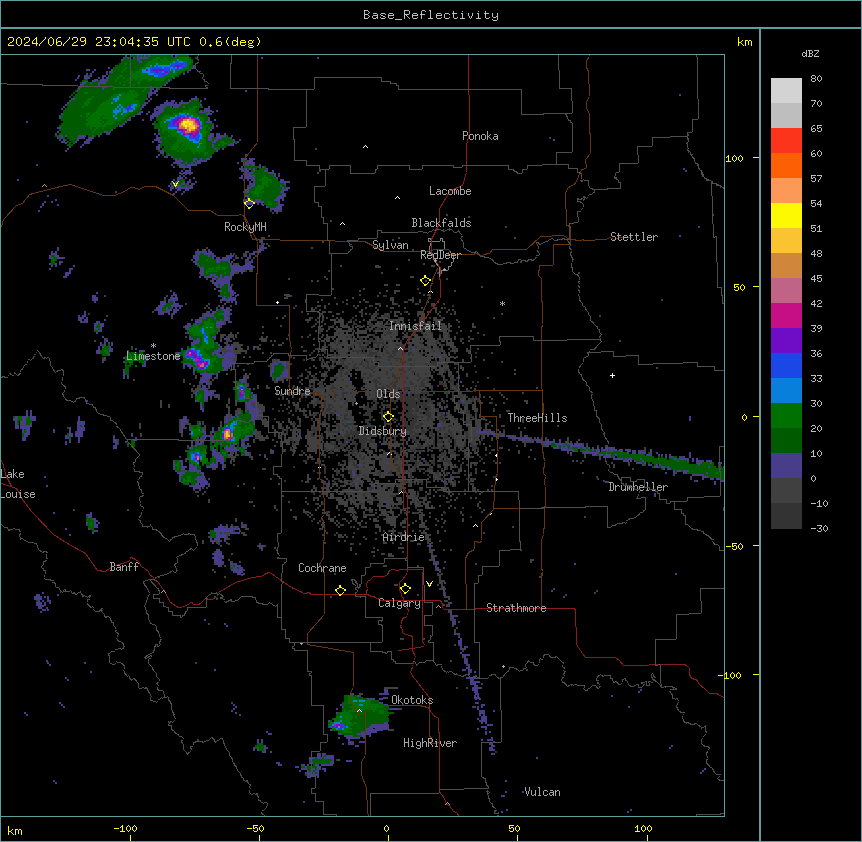This screenshot has width=862, height=842.
Task: Select the white 80 dBZ color swatch
Action: pos(786,91)
